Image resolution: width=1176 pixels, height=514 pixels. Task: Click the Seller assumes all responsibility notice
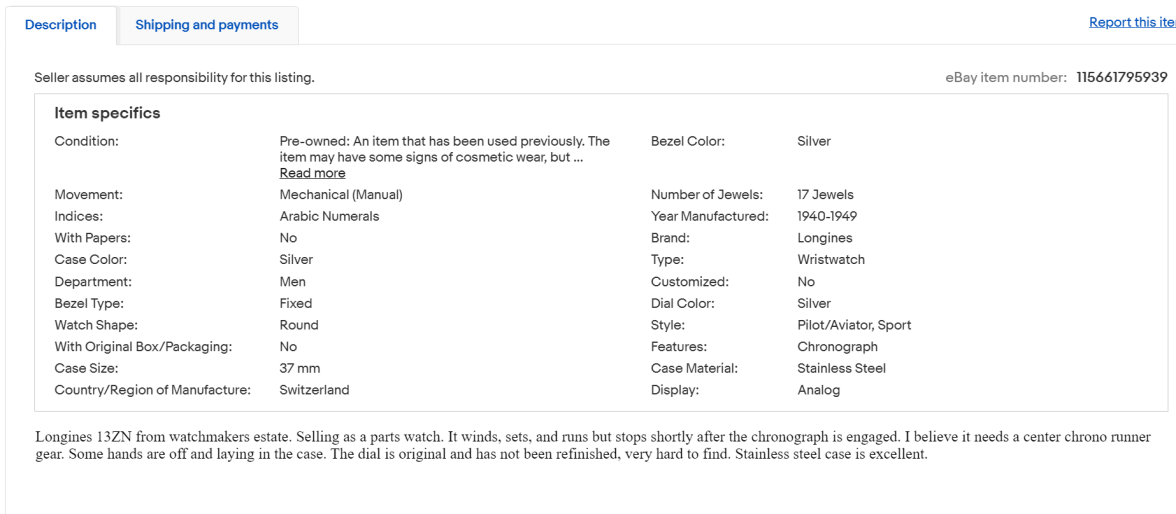174,77
